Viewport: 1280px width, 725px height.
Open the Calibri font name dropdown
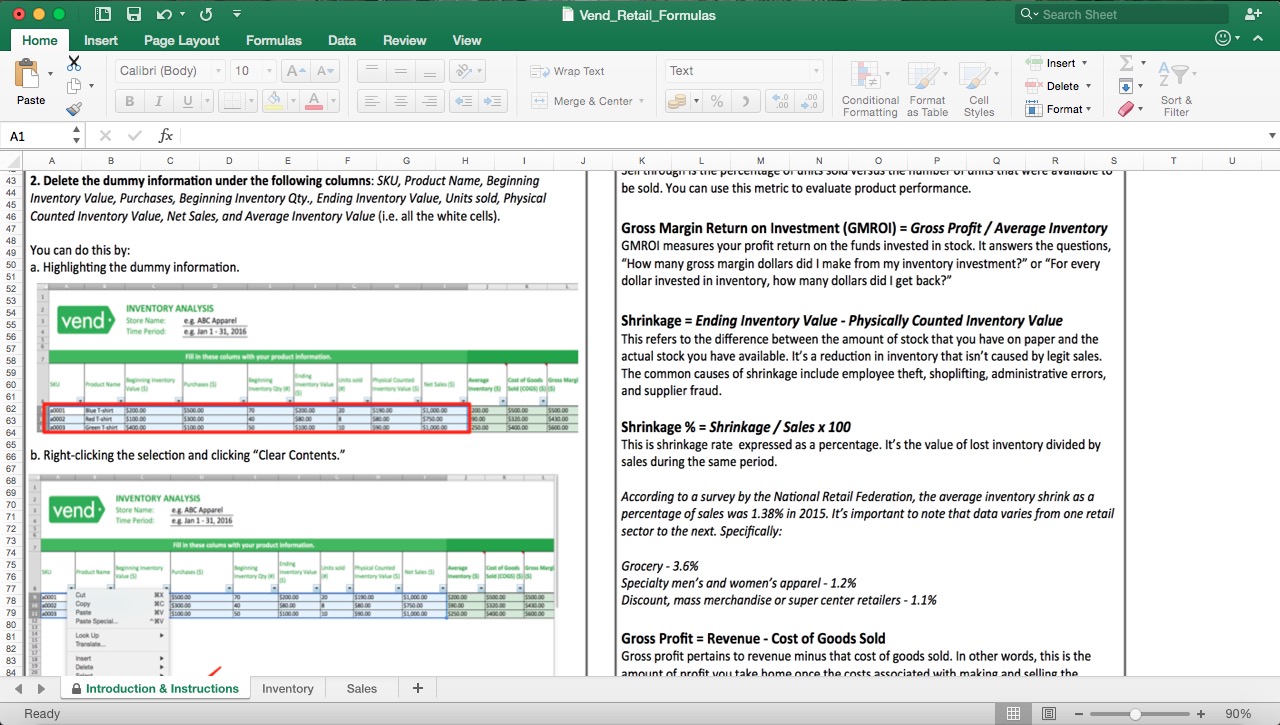[x=216, y=71]
